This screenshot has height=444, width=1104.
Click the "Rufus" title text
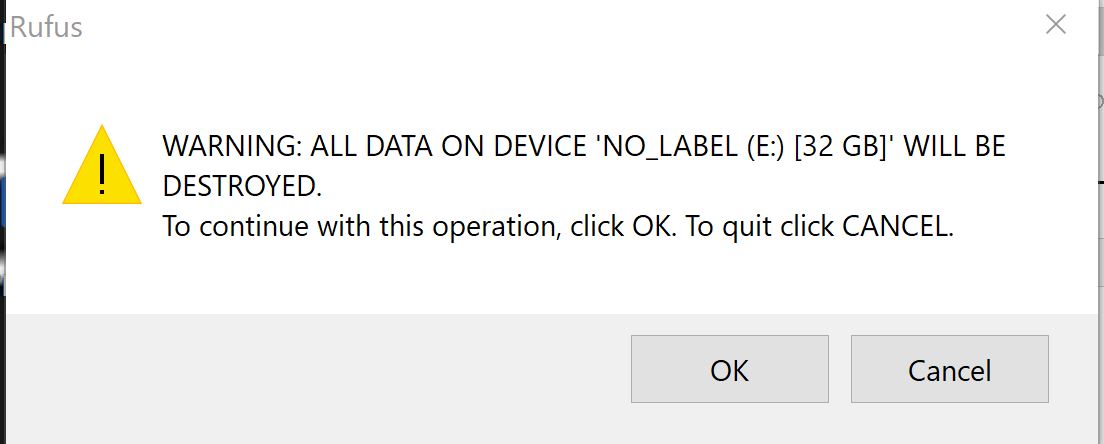click(x=46, y=27)
